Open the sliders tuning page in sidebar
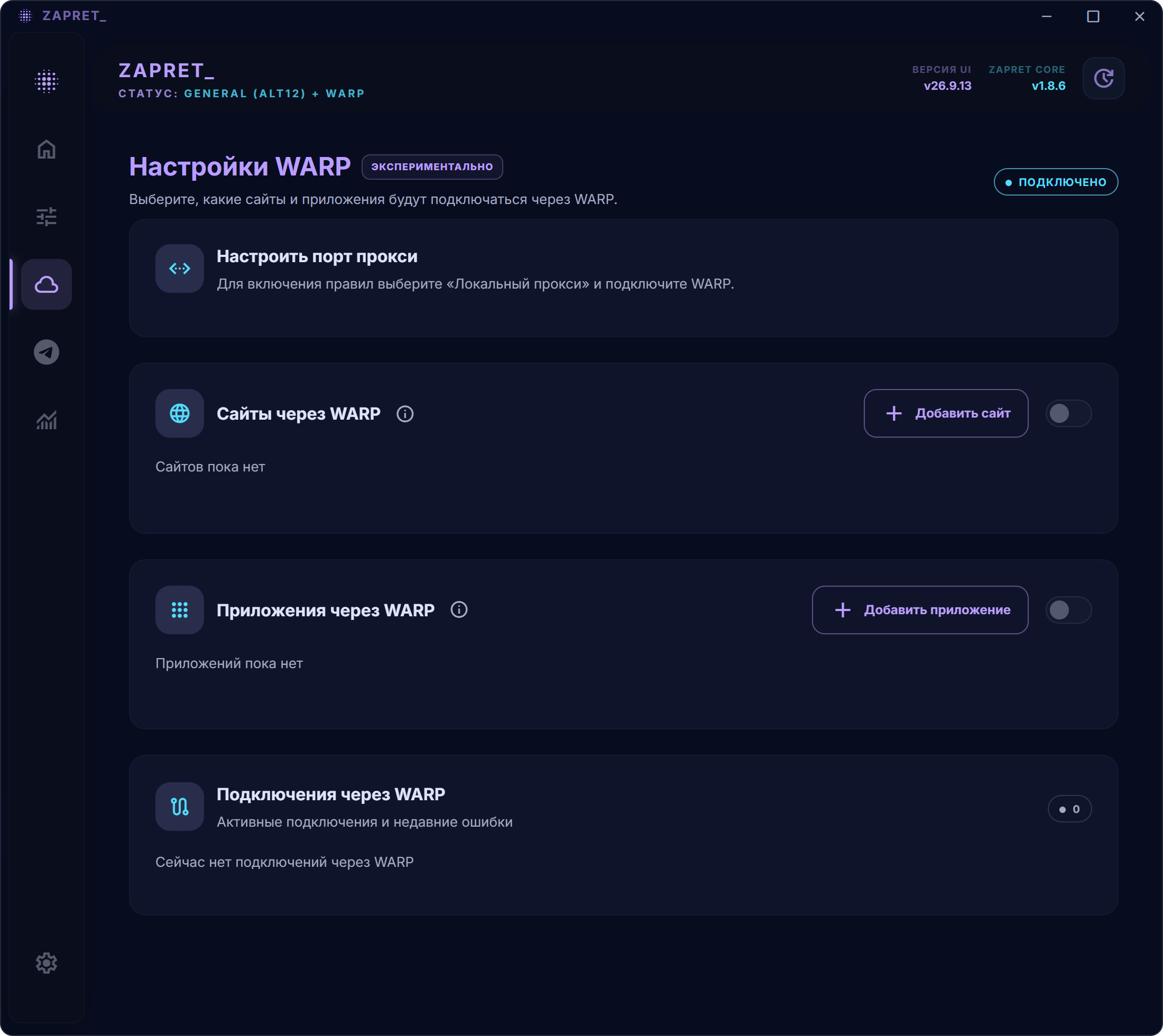Screen dimensions: 1163x1036 click(46, 216)
